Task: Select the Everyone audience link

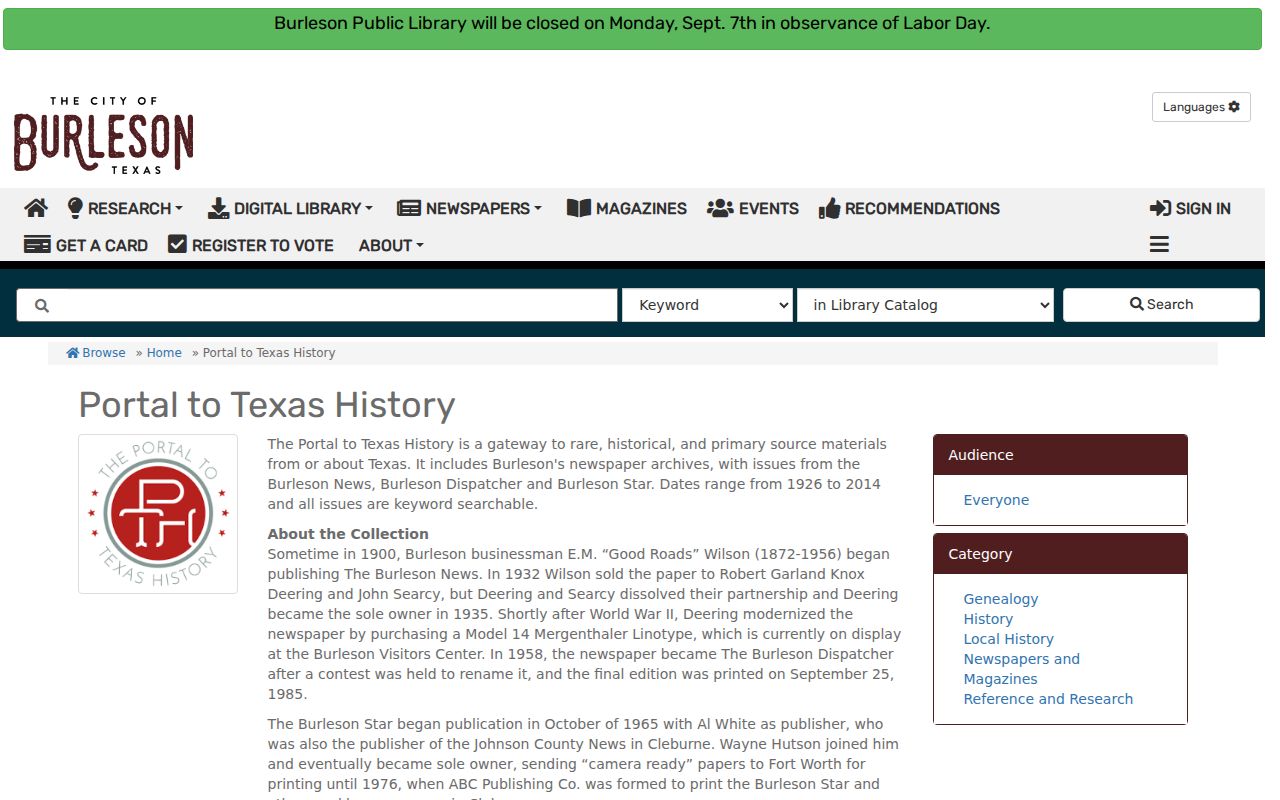Action: pyautogui.click(x=996, y=500)
